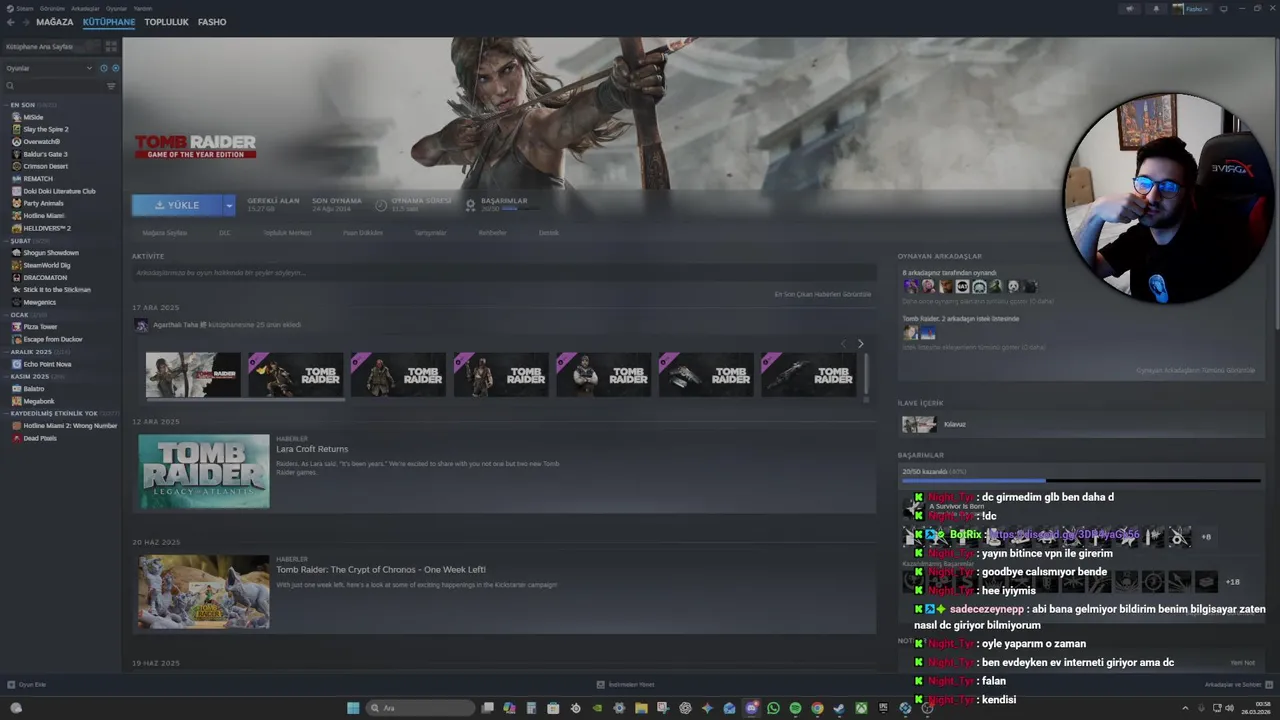Open the Arkadaşlar menu
The width and height of the screenshot is (1280, 720).
pyautogui.click(x=85, y=8)
